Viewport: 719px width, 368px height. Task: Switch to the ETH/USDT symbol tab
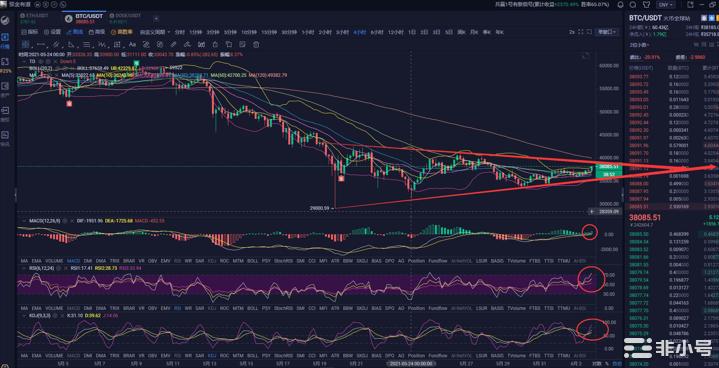34,18
